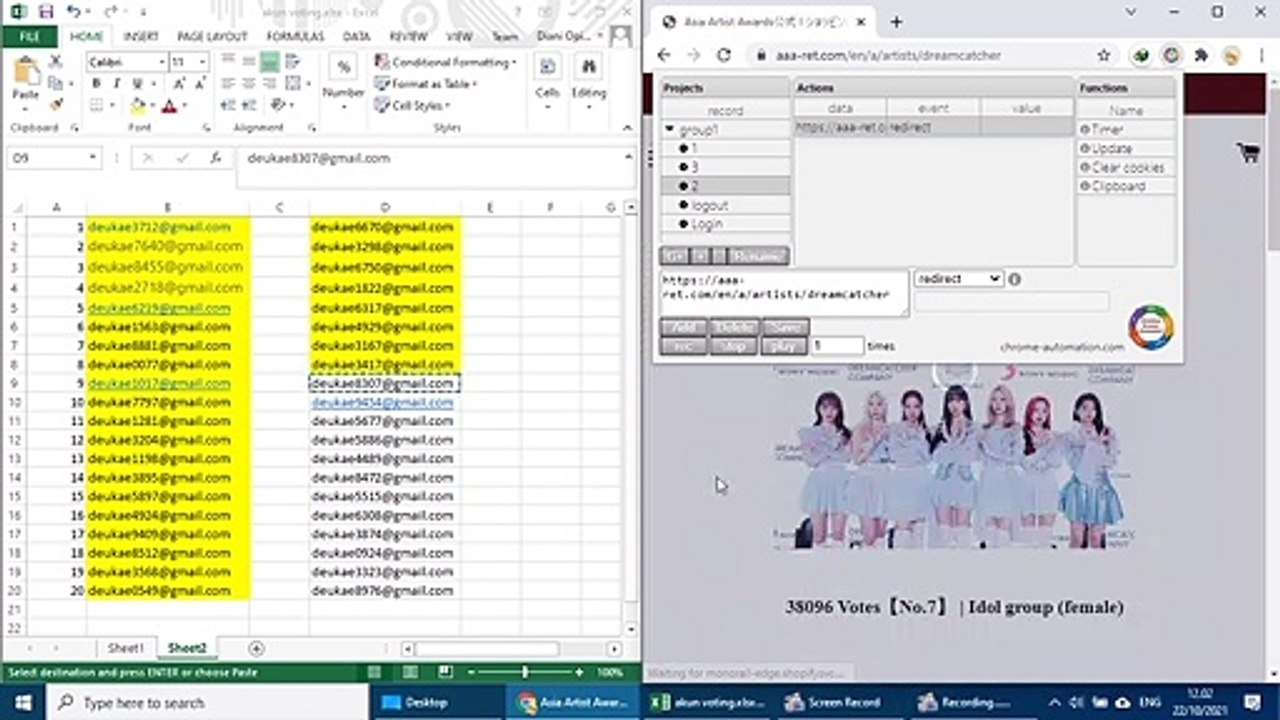This screenshot has width=1280, height=720.
Task: Switch to the INSERT ribbon tab
Action: [x=140, y=36]
